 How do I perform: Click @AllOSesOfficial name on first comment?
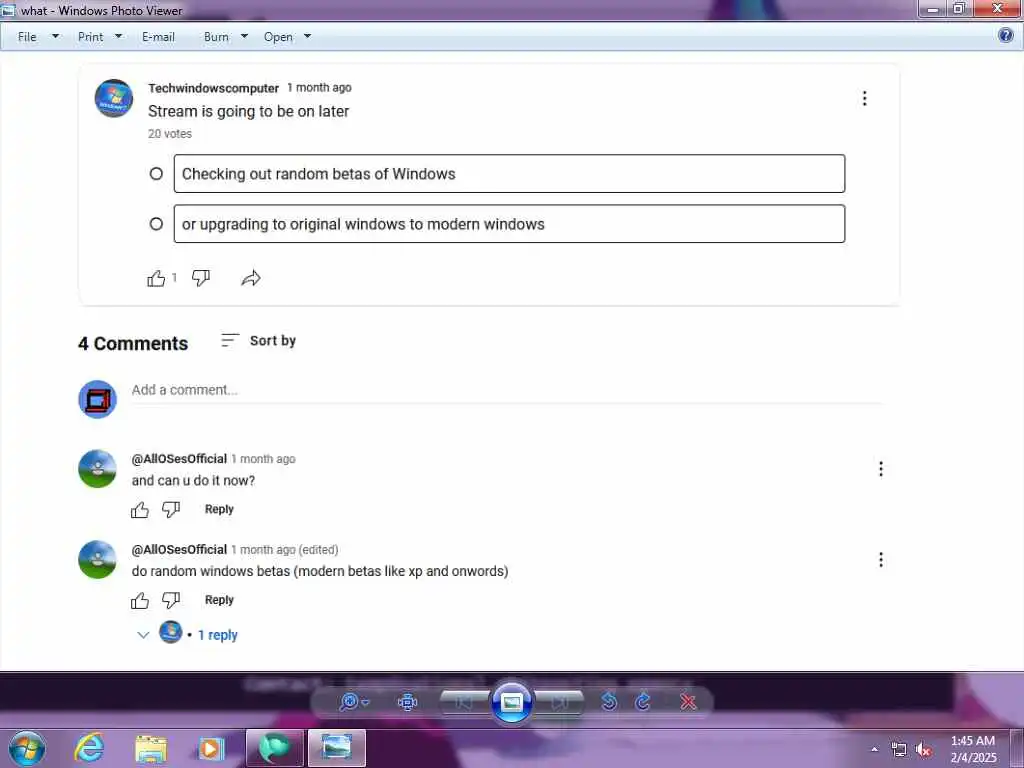(x=179, y=459)
